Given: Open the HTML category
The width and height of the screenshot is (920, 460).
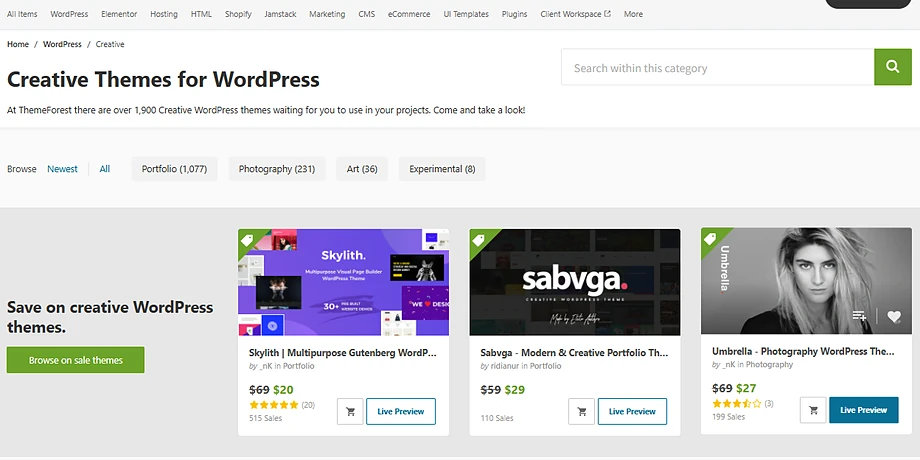Looking at the screenshot, I should pos(201,14).
